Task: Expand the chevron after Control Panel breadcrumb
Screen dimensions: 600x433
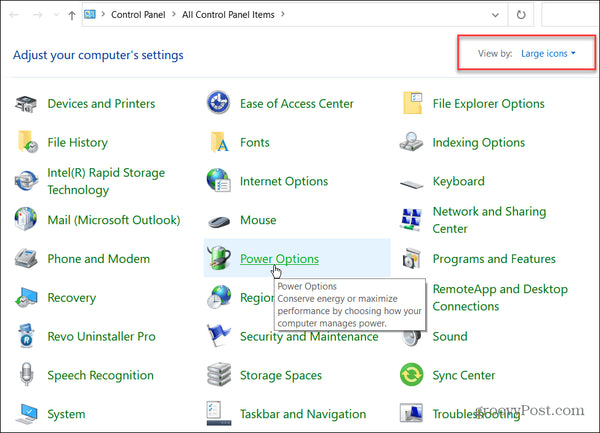Action: point(174,14)
